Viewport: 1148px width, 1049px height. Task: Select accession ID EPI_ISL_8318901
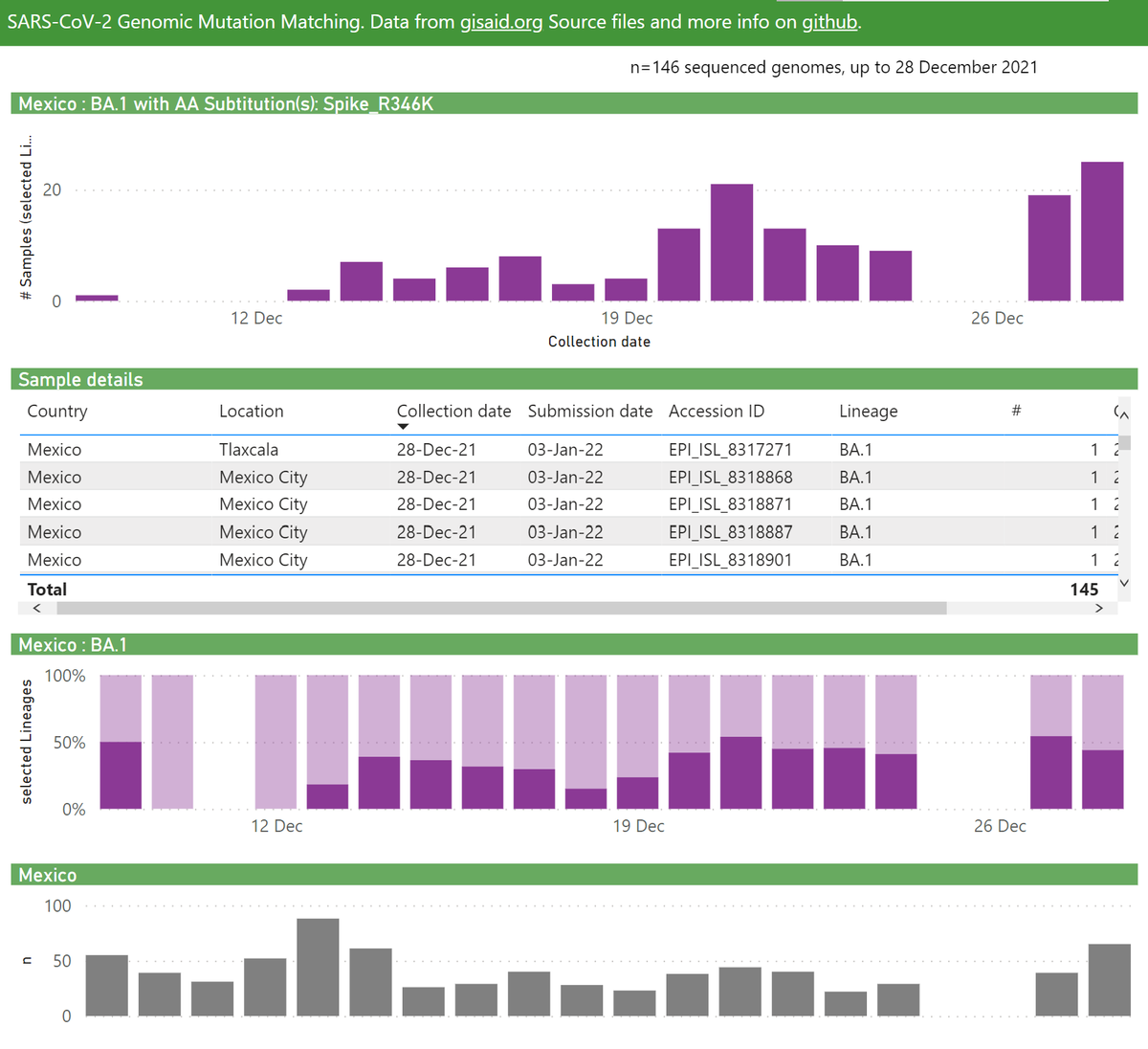click(x=730, y=560)
